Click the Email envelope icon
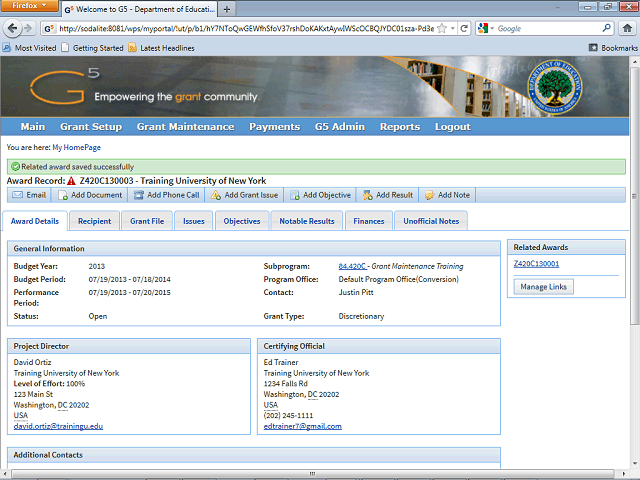 pos(18,195)
